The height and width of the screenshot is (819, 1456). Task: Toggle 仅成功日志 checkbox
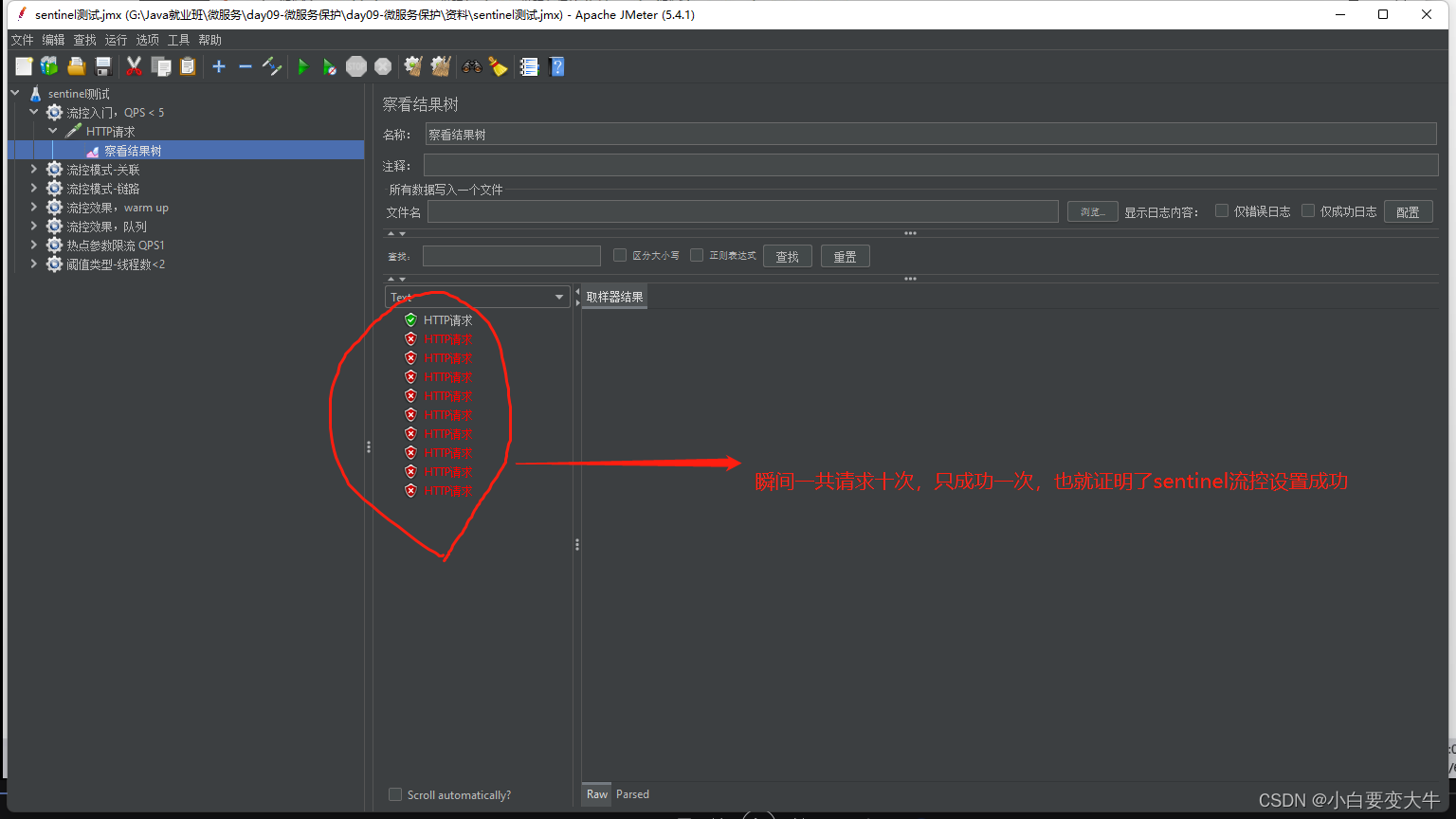click(x=1308, y=210)
